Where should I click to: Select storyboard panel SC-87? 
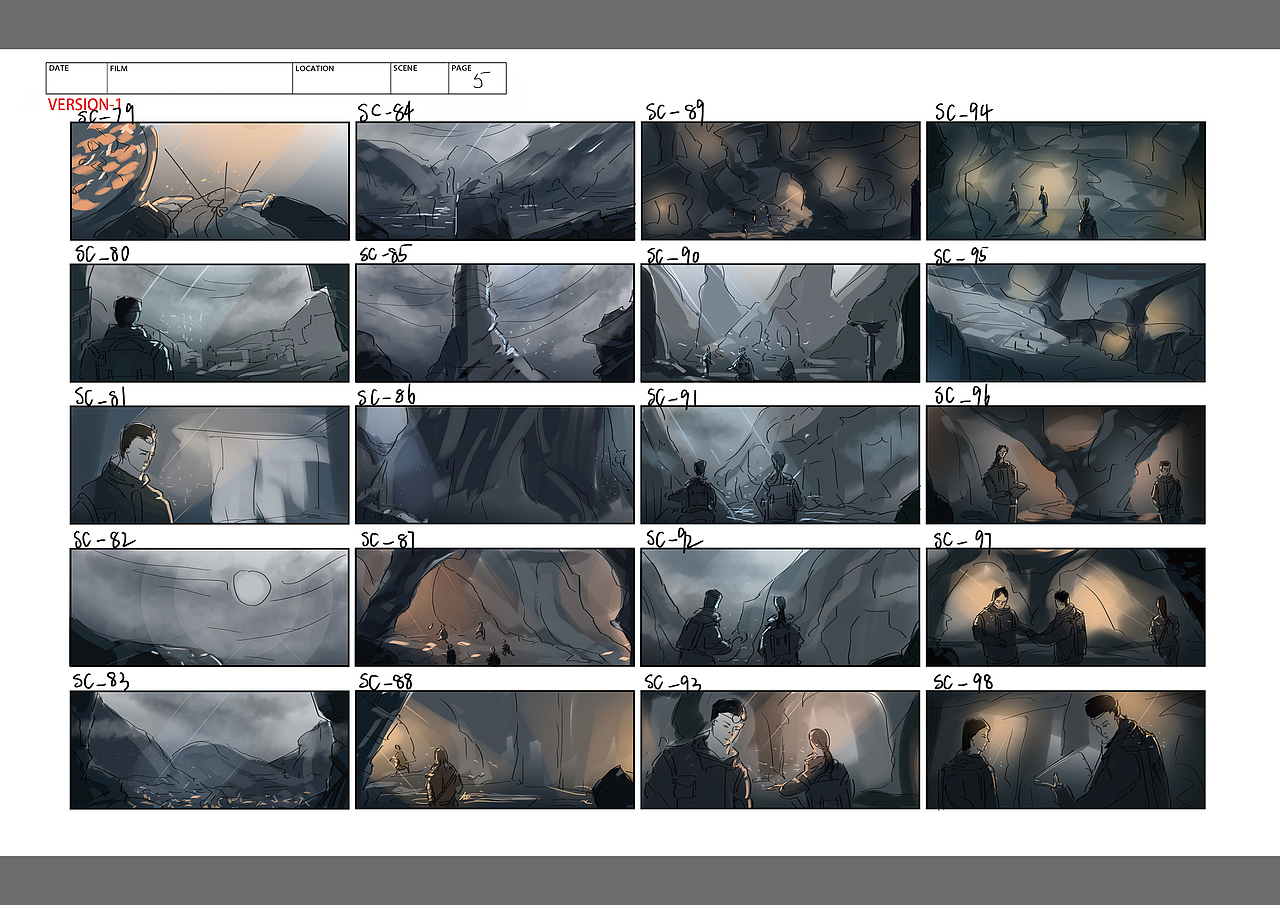click(x=495, y=607)
